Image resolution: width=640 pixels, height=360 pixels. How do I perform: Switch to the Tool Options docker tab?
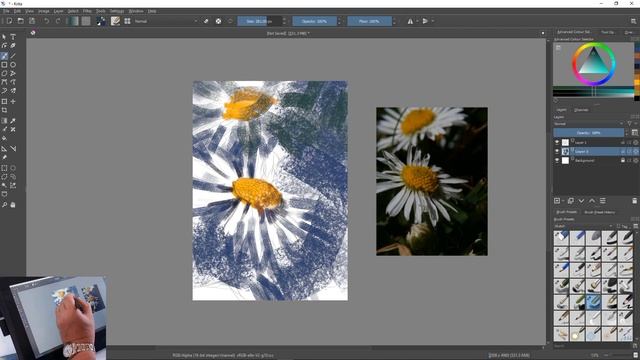pos(607,32)
